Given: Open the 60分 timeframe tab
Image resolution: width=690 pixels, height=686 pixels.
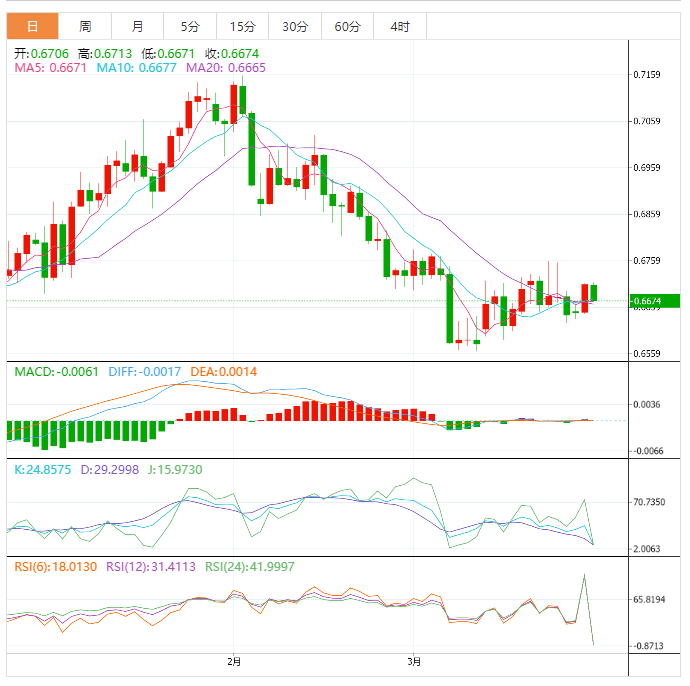Looking at the screenshot, I should [x=347, y=26].
